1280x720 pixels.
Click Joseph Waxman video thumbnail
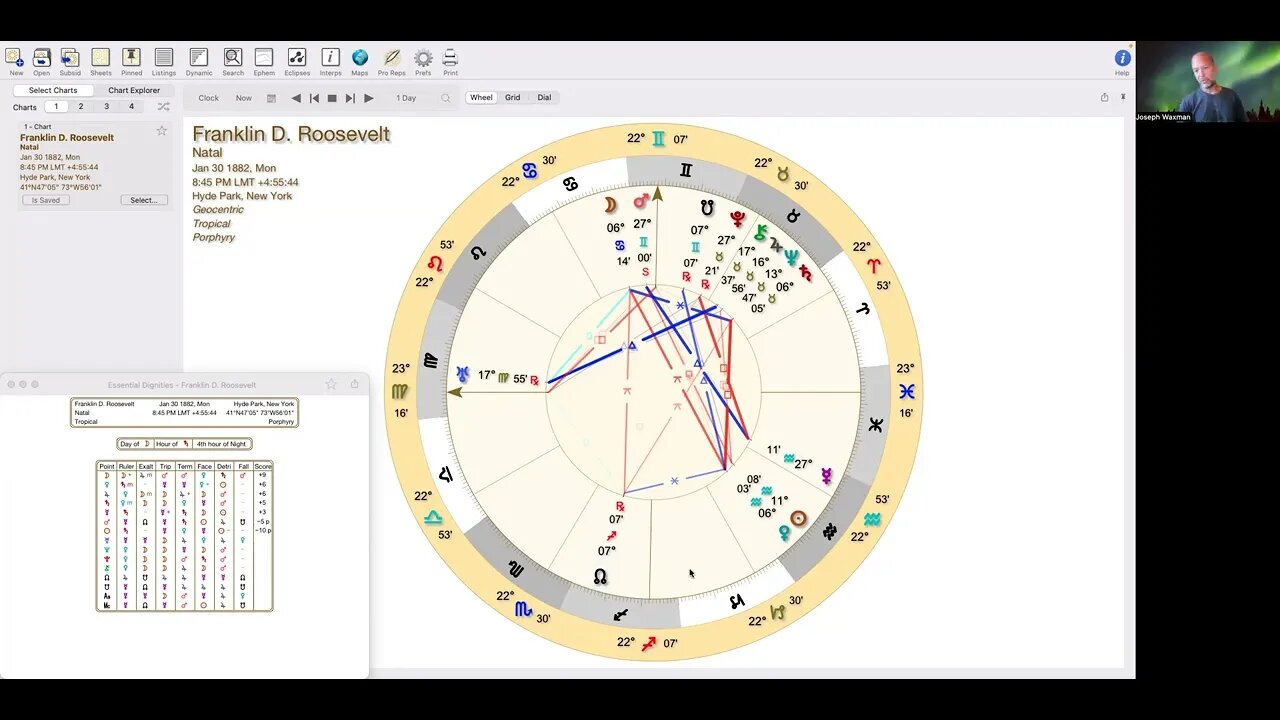[1207, 82]
